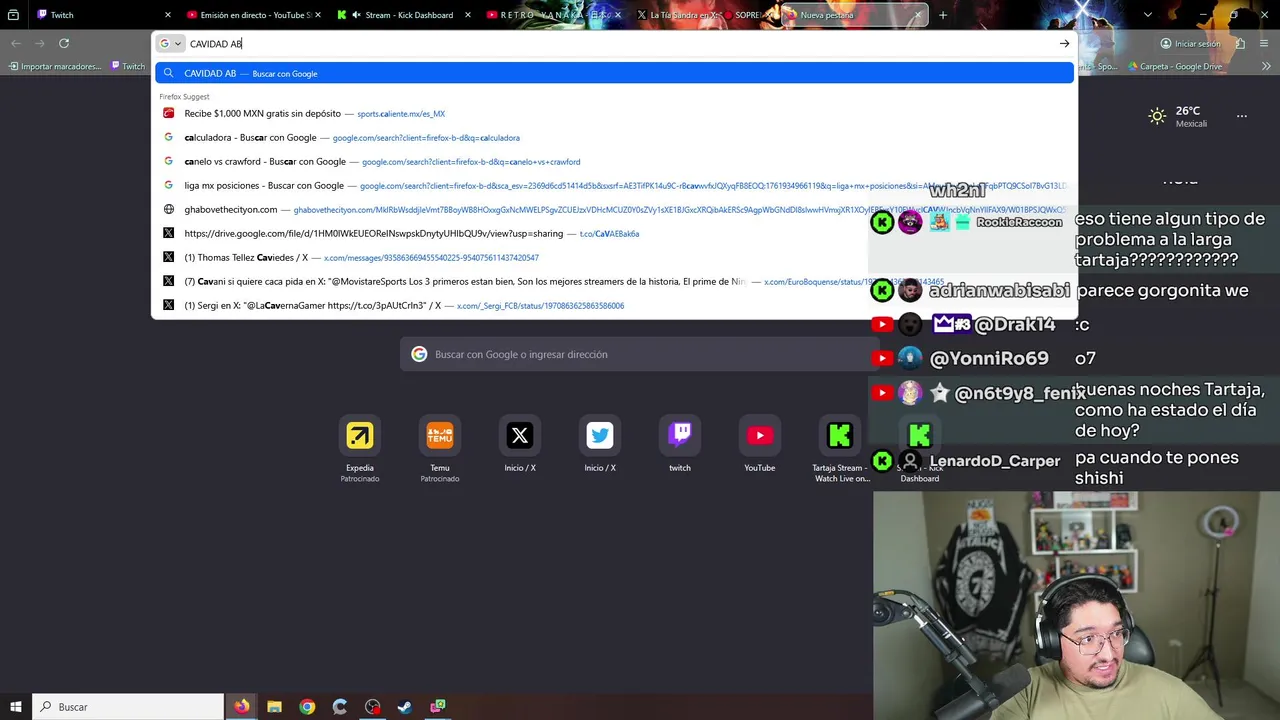
Task: Open 'Carpeta - Google Drive' bookmark
Action: pos(1175,66)
